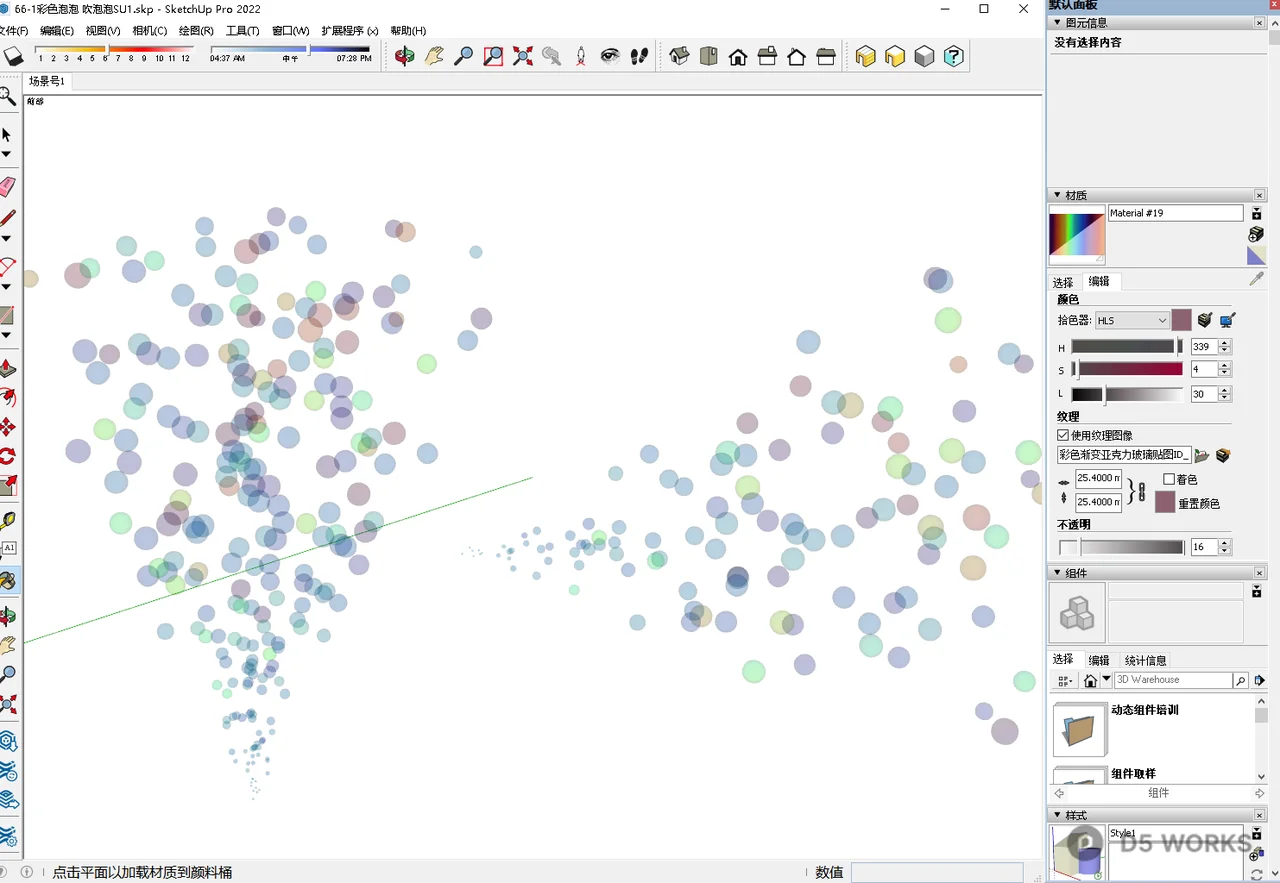Enable the 着色 colorize checkbox
Viewport: 1280px width, 883px height.
[1169, 479]
